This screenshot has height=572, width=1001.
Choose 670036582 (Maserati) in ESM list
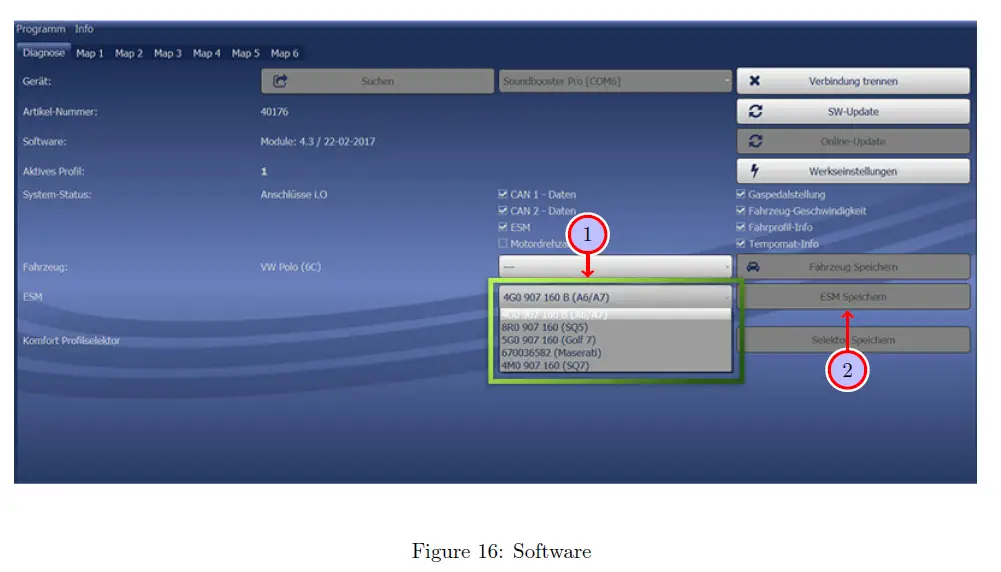[615, 352]
